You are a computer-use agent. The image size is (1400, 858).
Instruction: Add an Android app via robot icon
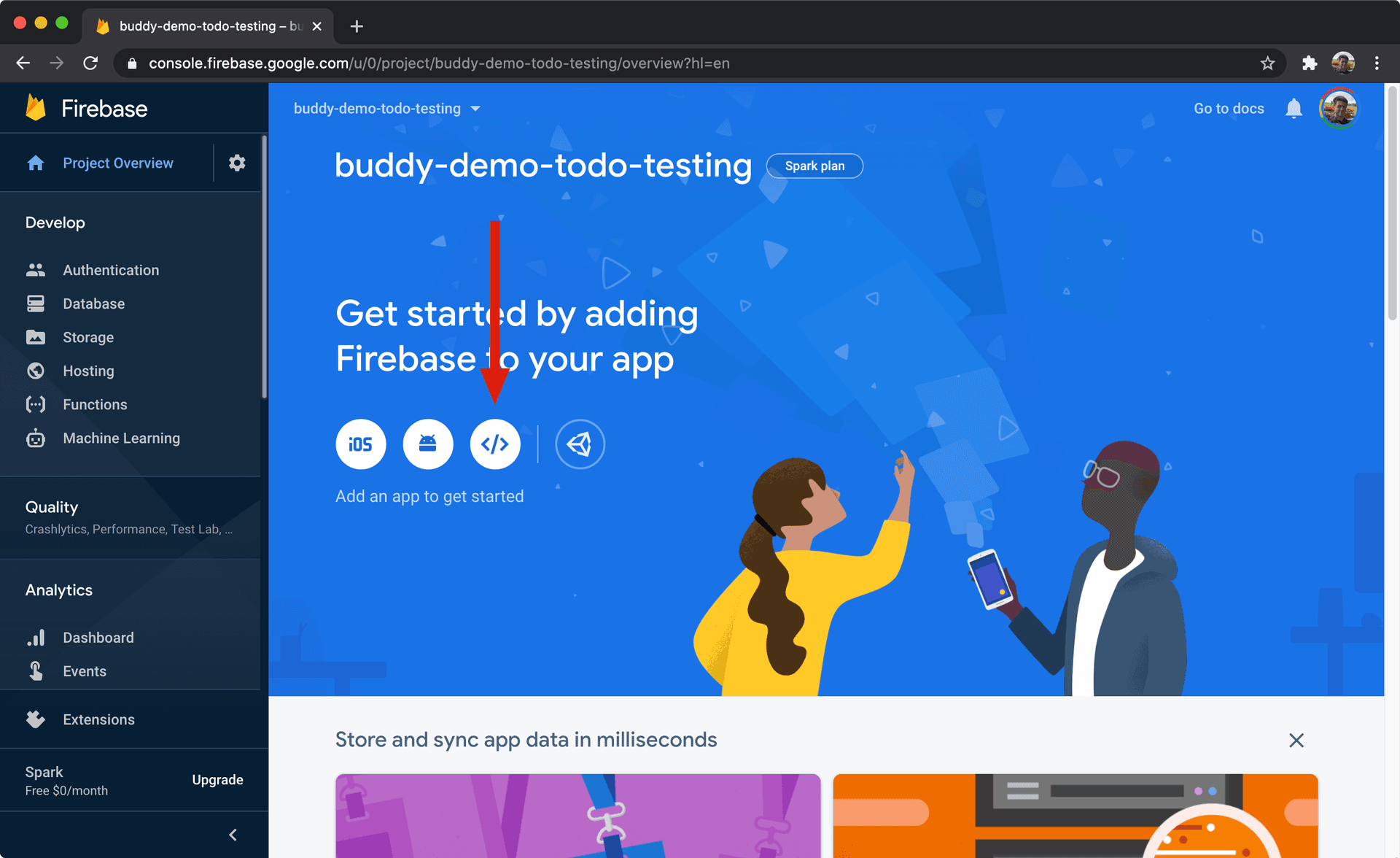click(428, 444)
